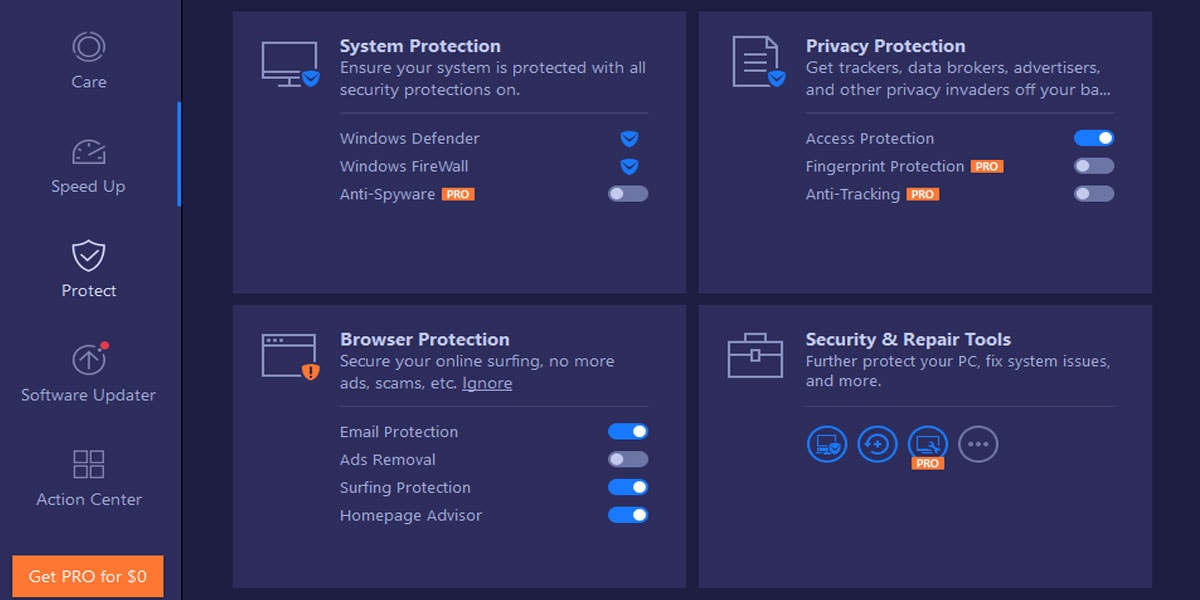Show more Security & Repair Tools options
Screen dimensions: 1200x600
pos(978,445)
